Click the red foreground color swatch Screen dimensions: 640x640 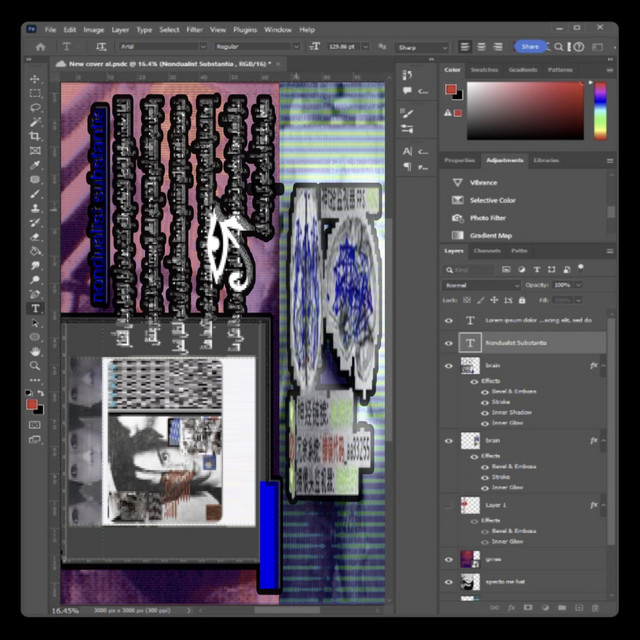coord(32,404)
